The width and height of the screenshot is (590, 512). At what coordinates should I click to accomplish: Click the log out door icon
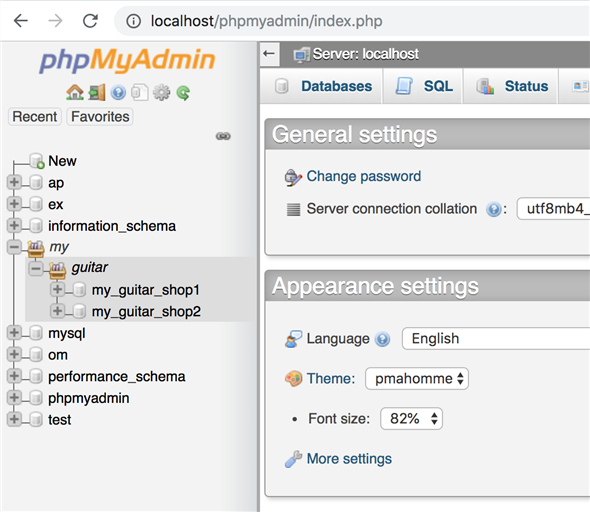pos(97,92)
